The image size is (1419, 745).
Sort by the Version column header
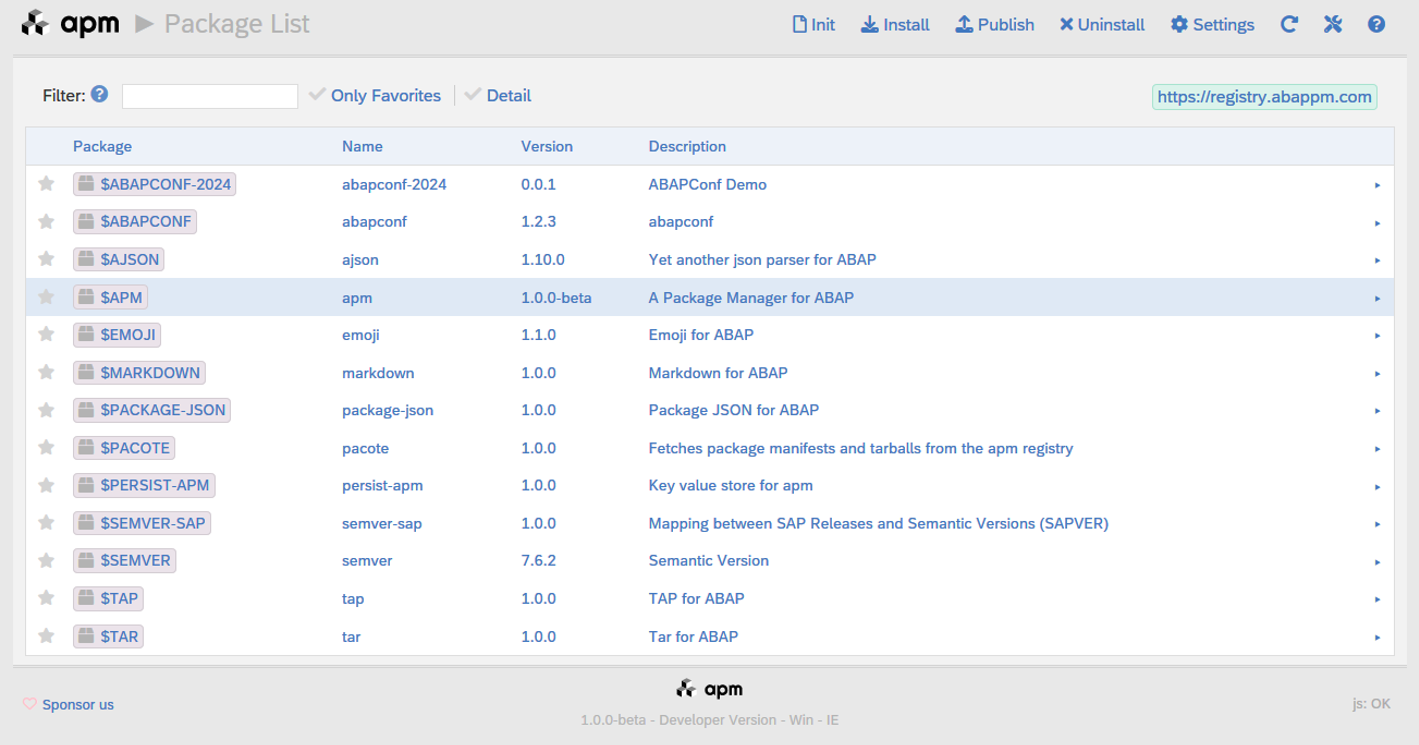547,146
